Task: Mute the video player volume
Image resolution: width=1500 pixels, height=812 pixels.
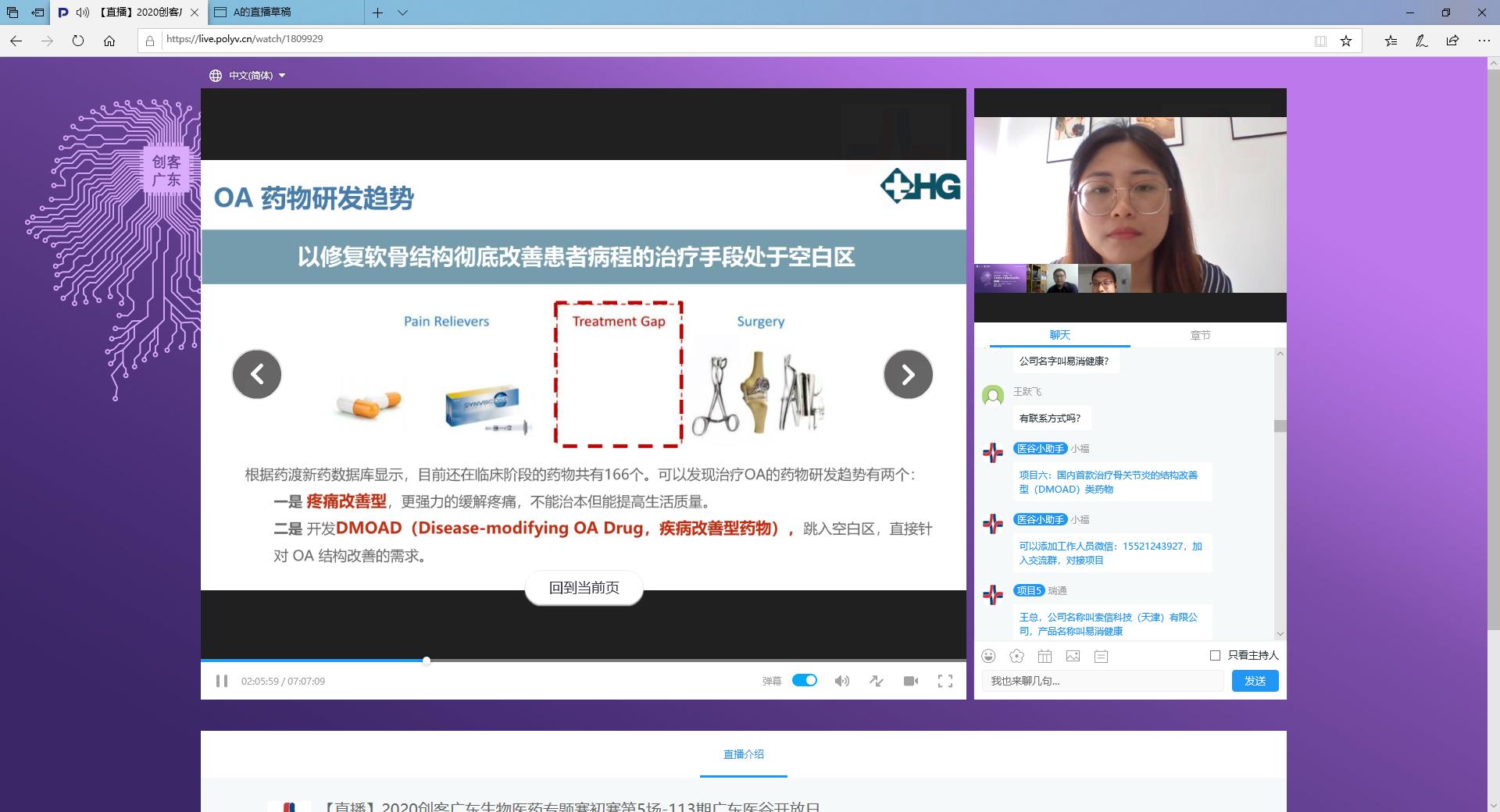Action: click(842, 681)
